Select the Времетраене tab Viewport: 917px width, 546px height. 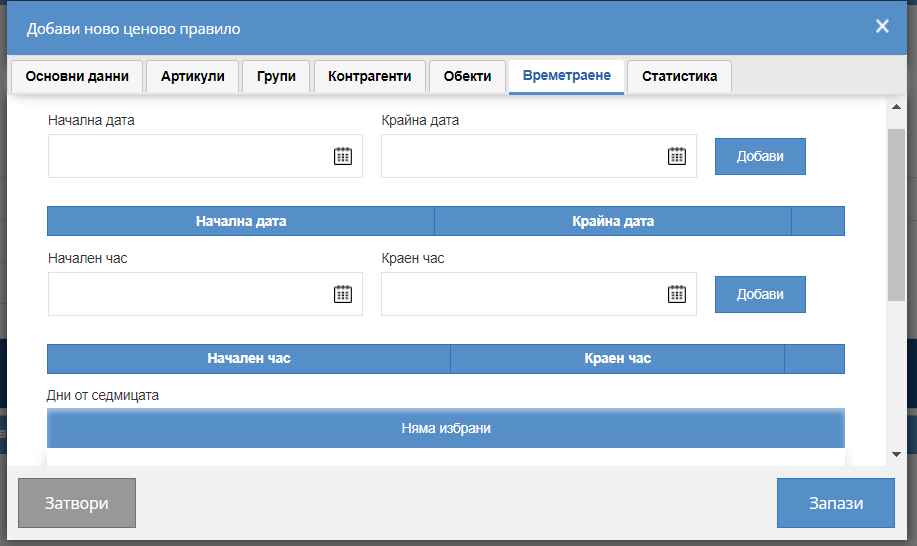pyautogui.click(x=566, y=76)
